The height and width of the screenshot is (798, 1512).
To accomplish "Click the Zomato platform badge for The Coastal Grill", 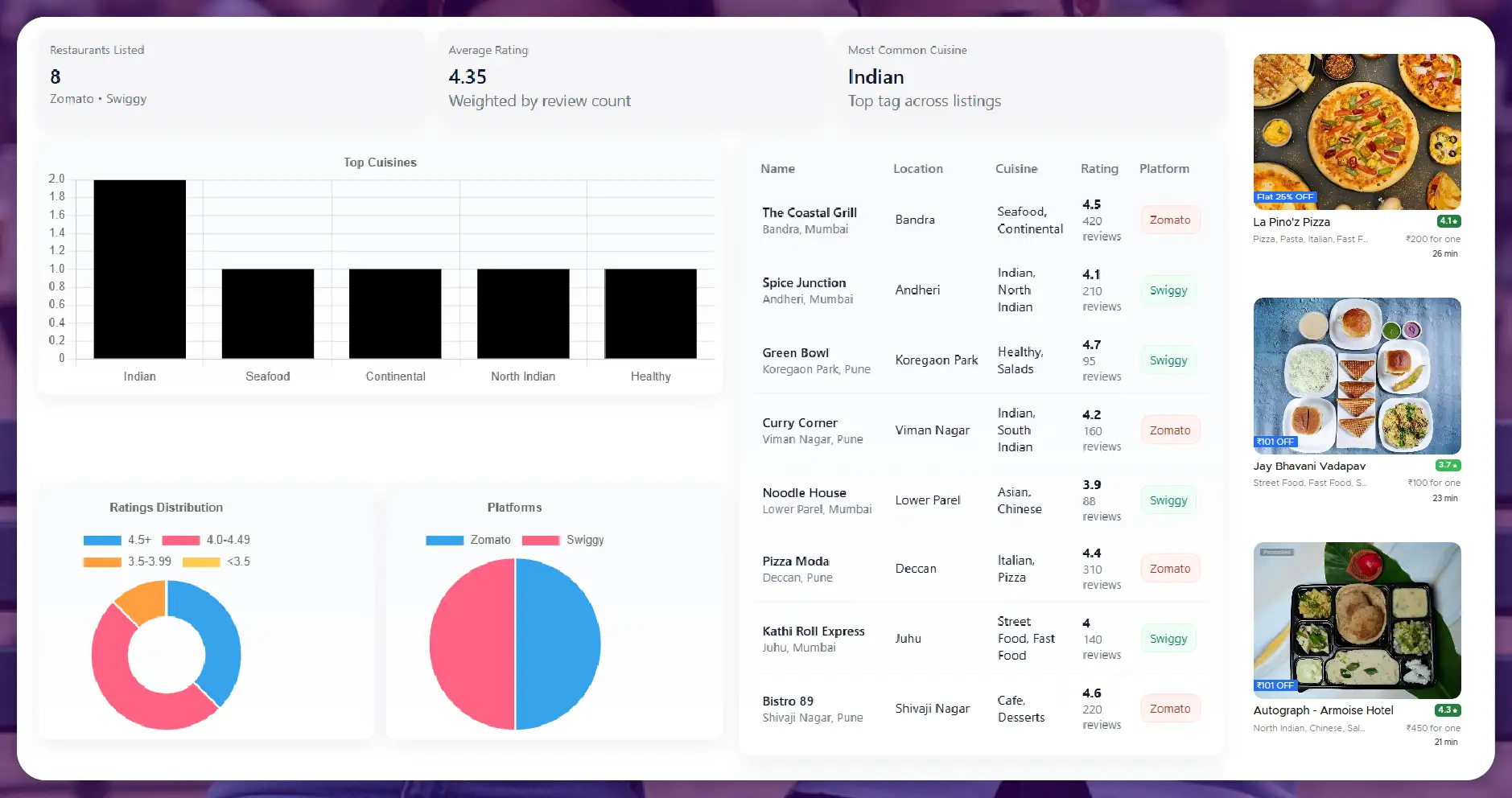I will tap(1170, 219).
